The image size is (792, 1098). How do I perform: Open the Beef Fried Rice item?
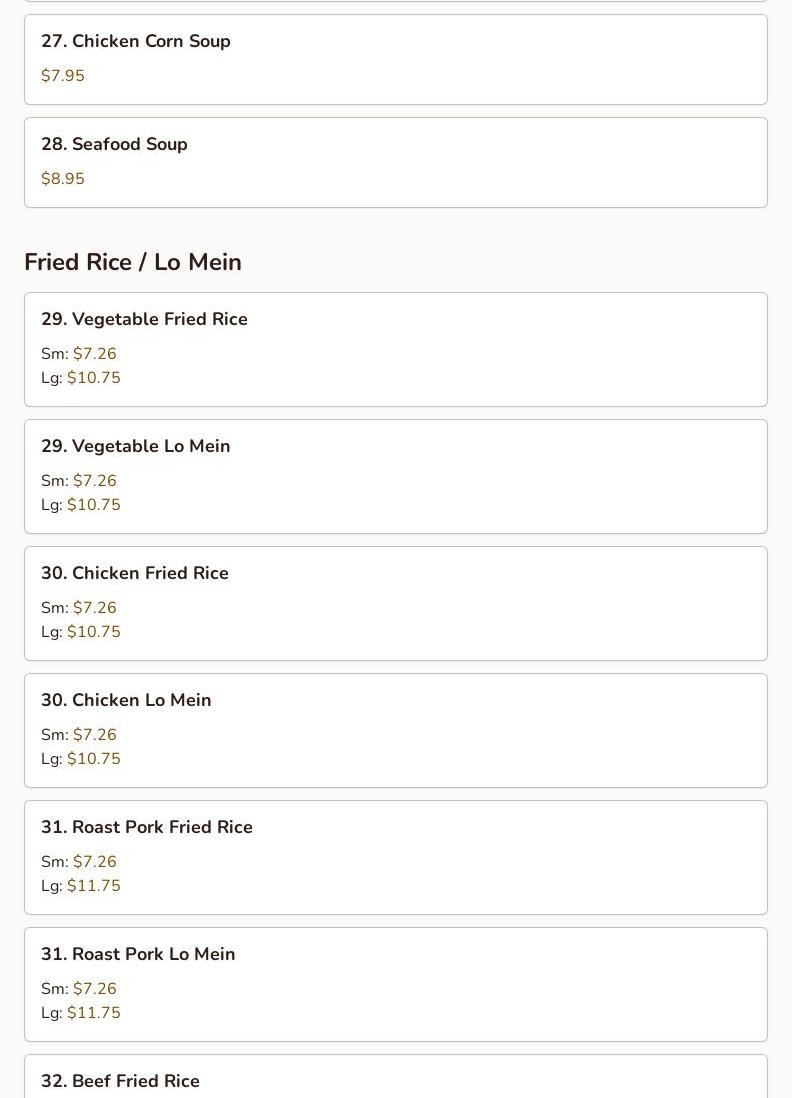click(x=120, y=1081)
